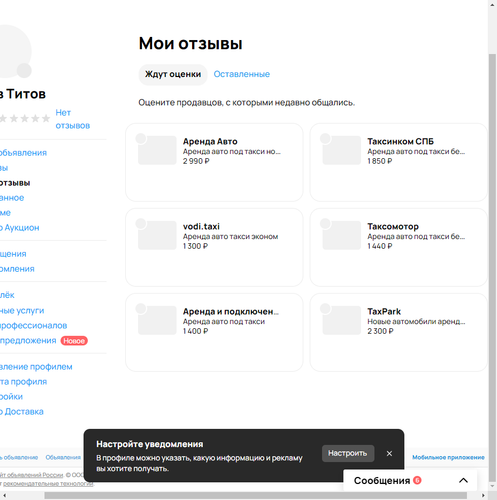Click the red Новое badge

tap(74, 341)
